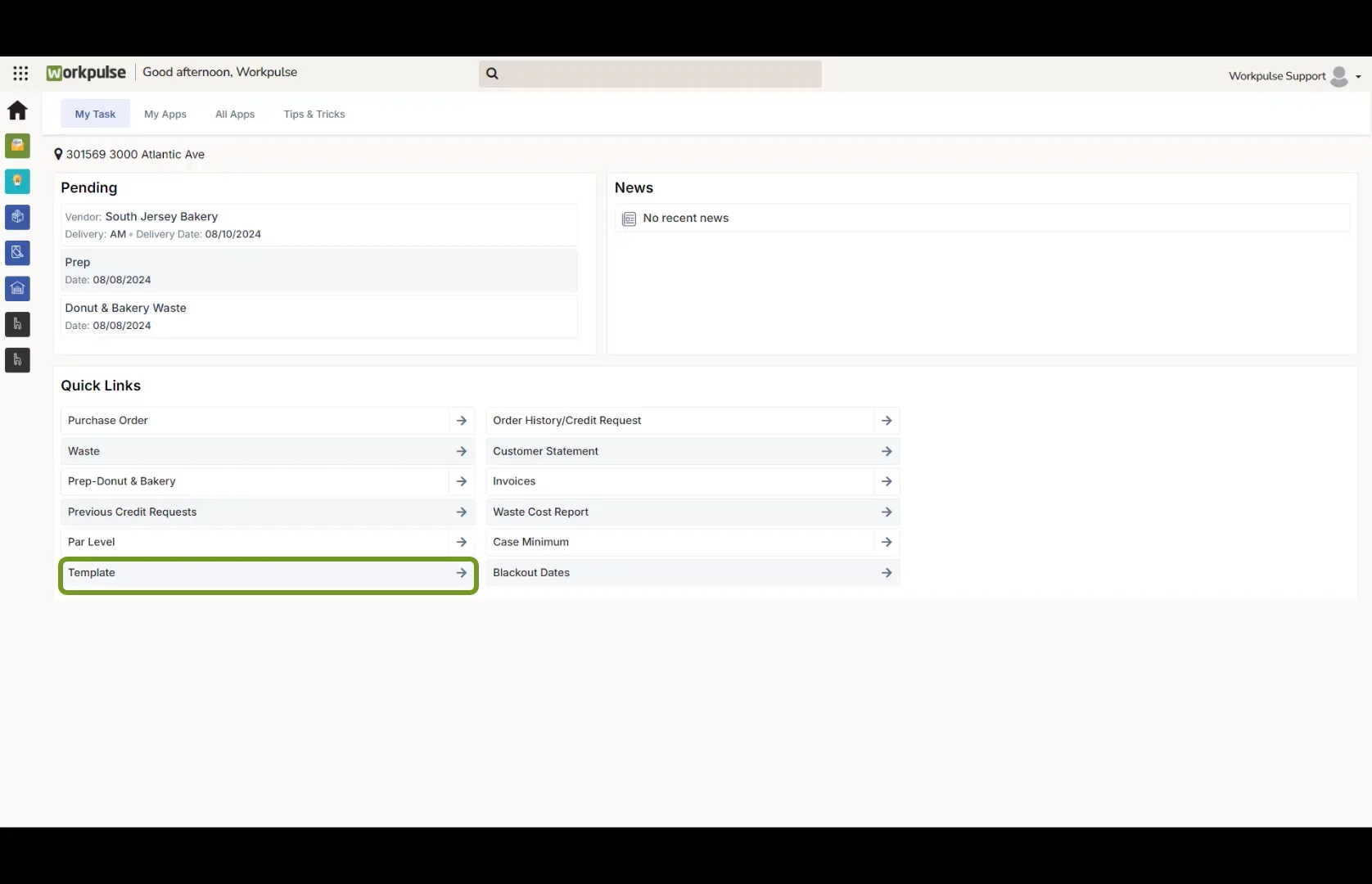Open the pending Prep task
The width and height of the screenshot is (1372, 884).
(319, 270)
